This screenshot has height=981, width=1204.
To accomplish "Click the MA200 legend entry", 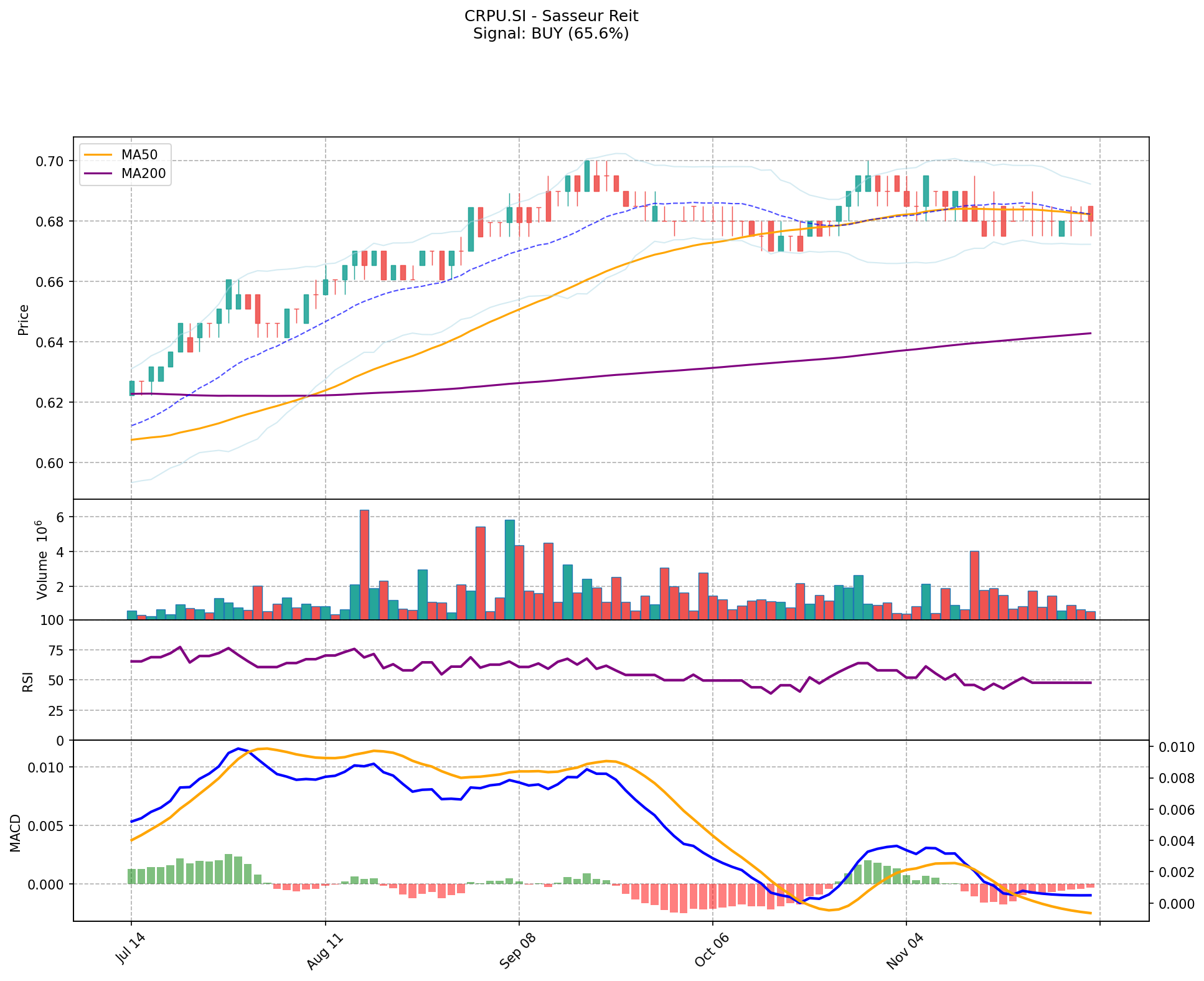I will pos(143,174).
